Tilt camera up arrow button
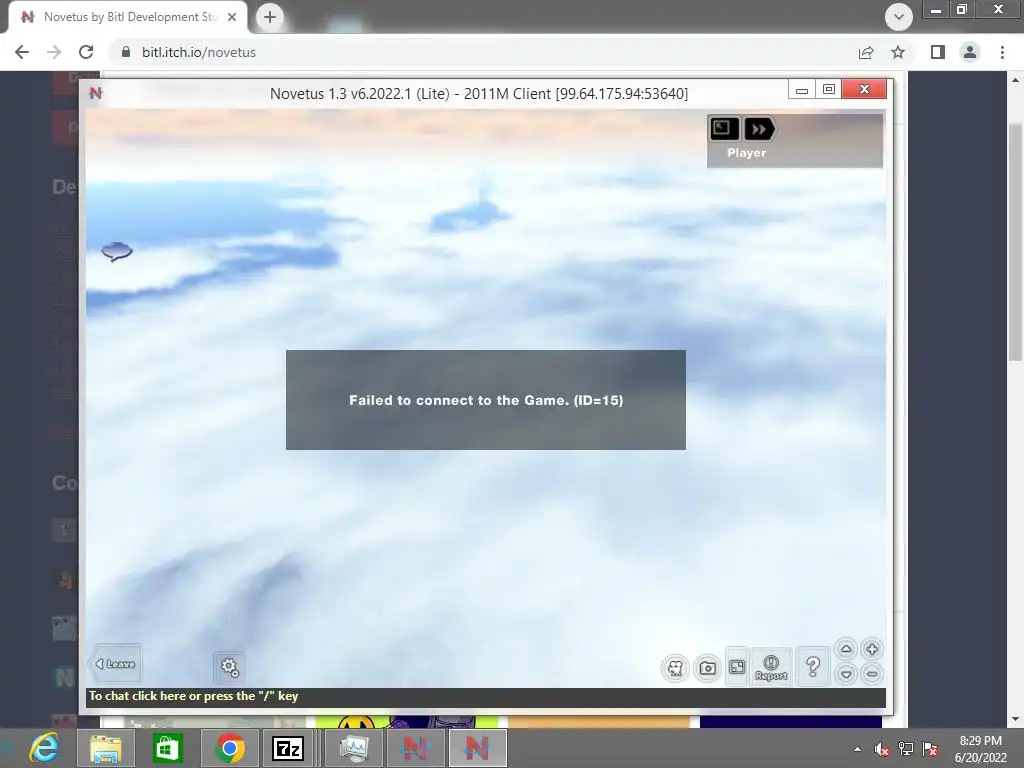1024x768 pixels. [x=846, y=649]
